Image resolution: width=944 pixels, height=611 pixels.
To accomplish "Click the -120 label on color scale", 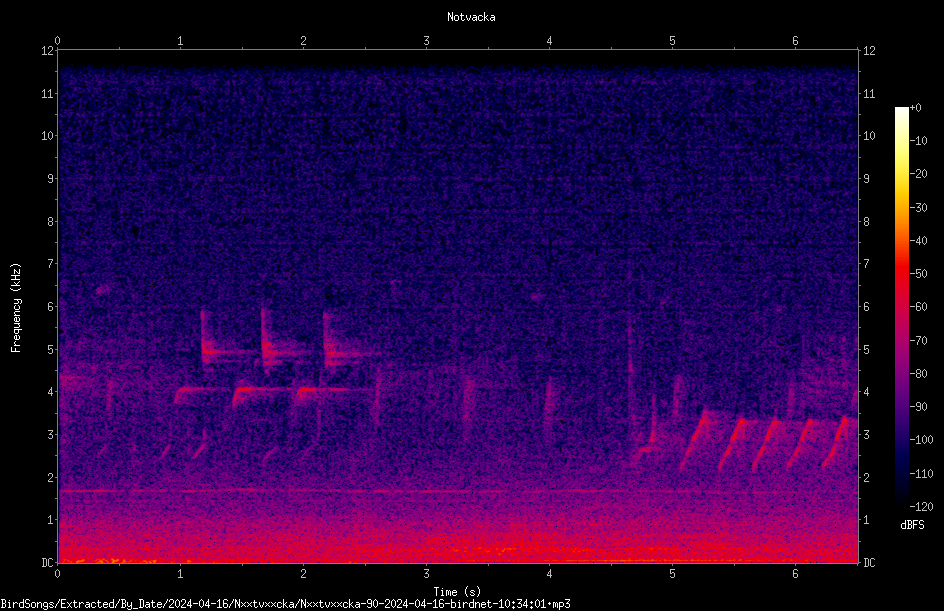I will tap(921, 506).
